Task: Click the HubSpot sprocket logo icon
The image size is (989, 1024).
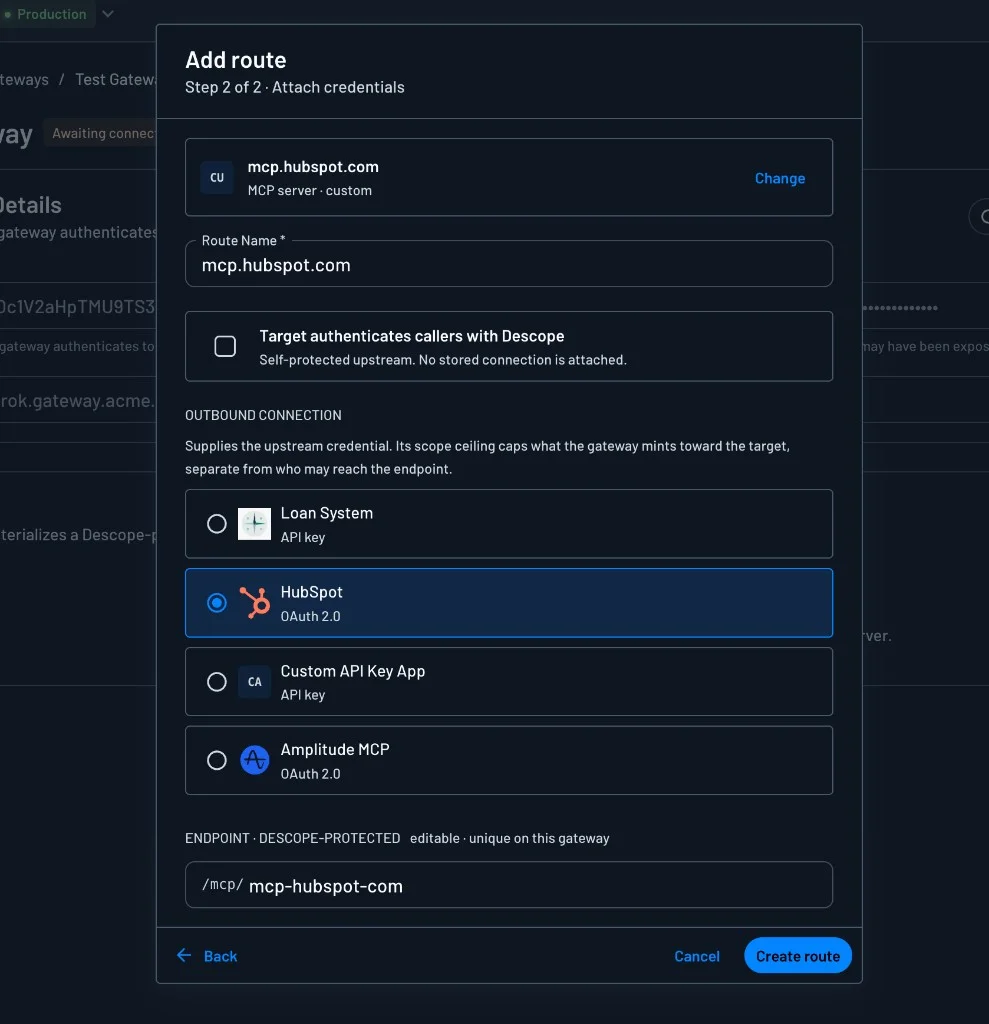Action: tap(254, 603)
